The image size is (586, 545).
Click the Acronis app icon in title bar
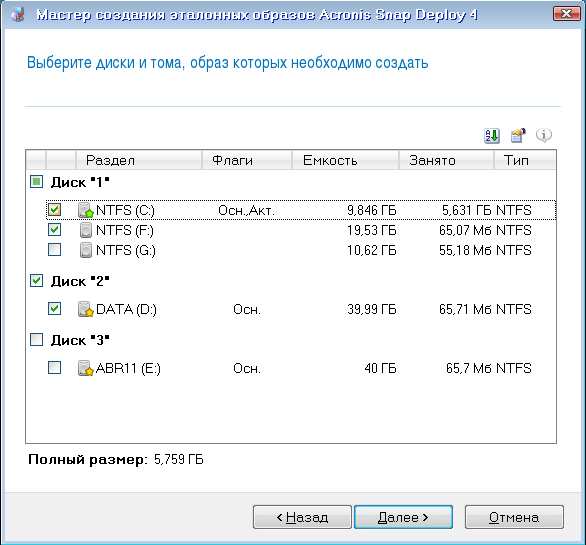[x=18, y=15]
